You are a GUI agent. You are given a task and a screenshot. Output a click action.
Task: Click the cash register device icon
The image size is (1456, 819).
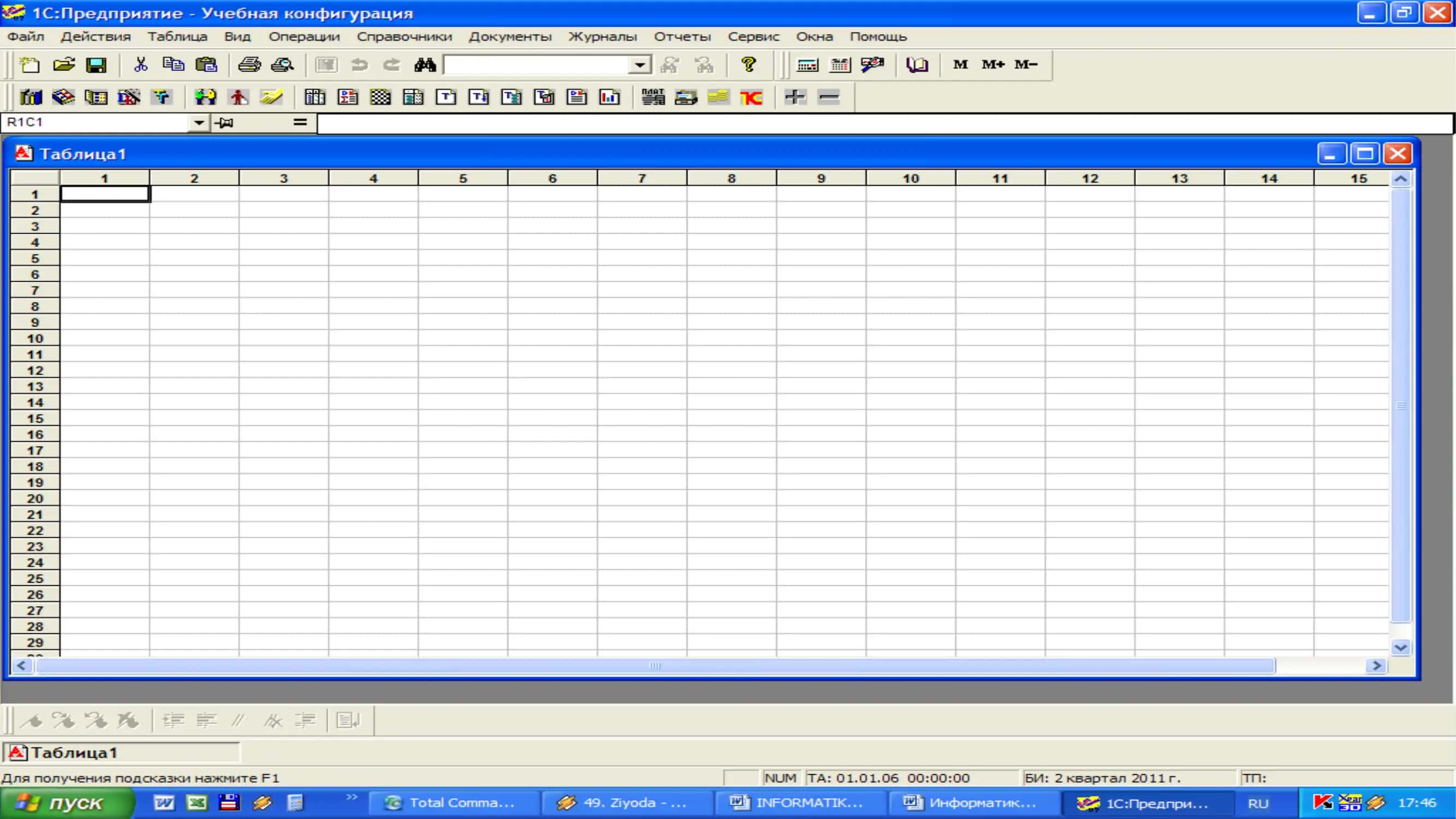(686, 97)
